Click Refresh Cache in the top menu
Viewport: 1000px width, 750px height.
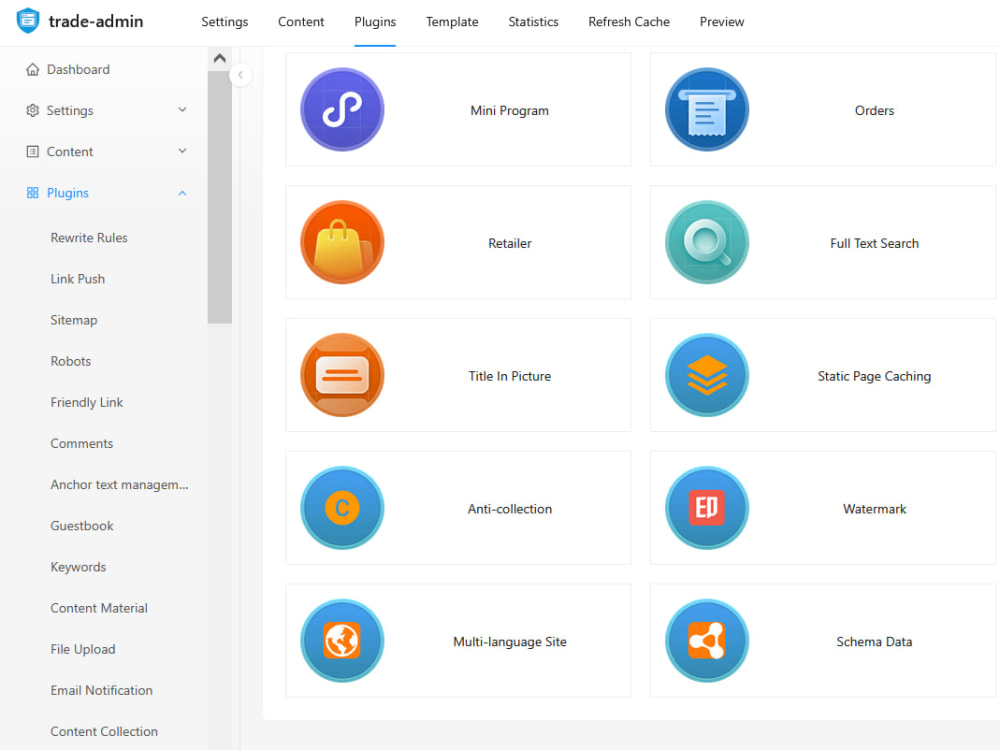point(629,22)
